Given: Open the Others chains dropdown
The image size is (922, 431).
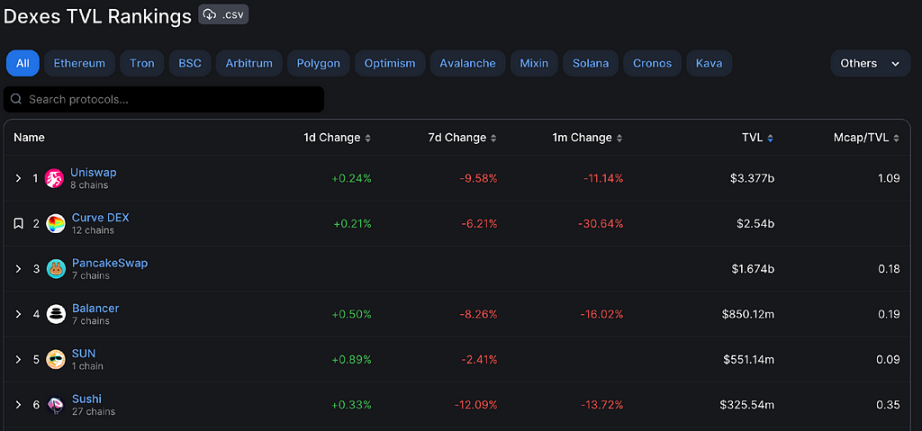Looking at the screenshot, I should [x=870, y=64].
